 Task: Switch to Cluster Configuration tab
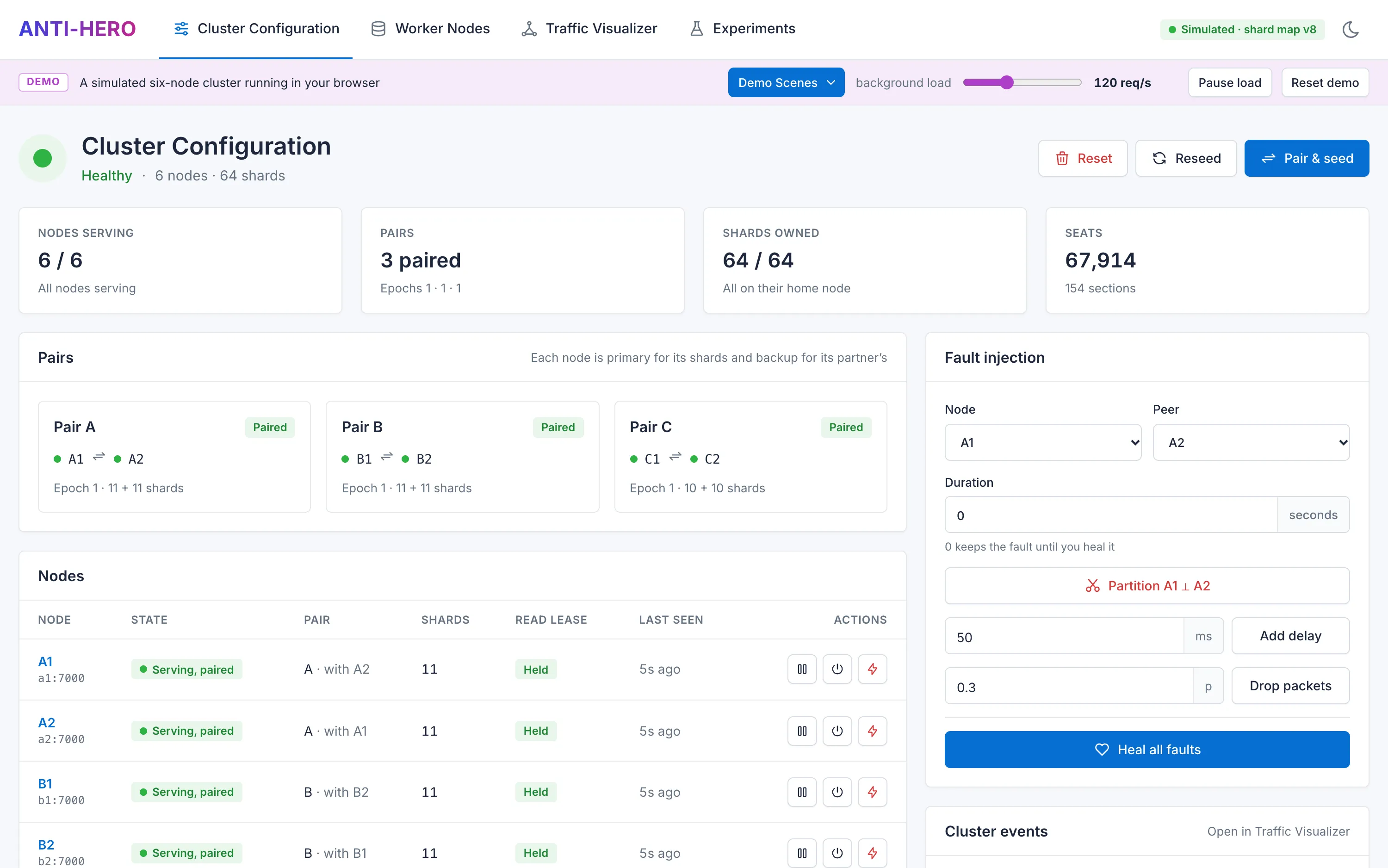256,29
